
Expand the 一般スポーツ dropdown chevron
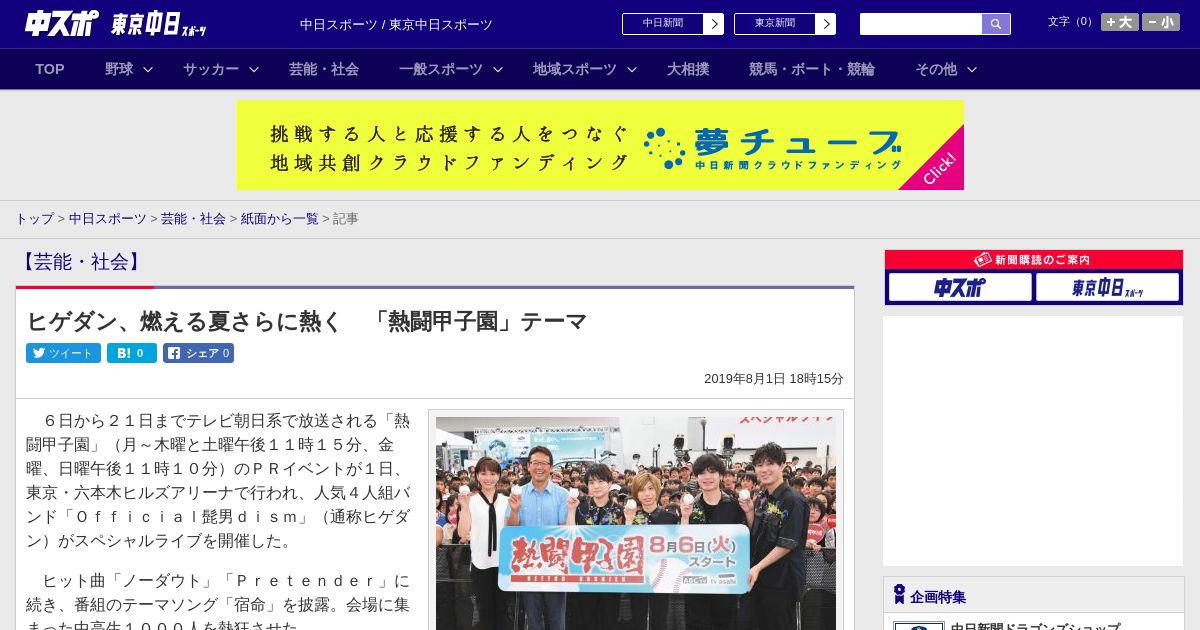click(498, 69)
